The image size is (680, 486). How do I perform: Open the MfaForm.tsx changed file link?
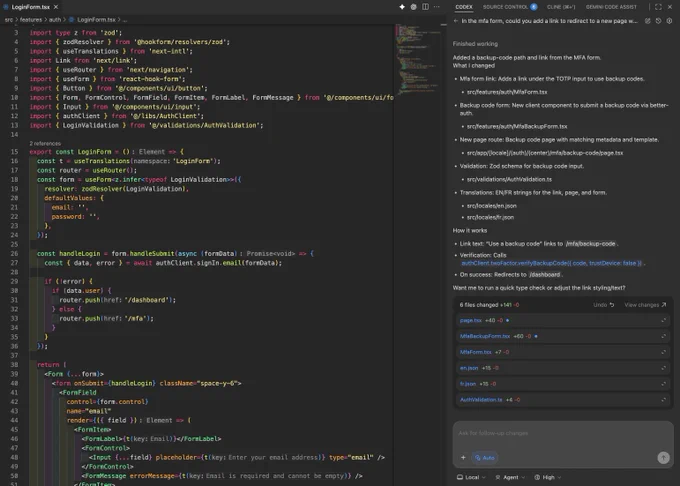pyautogui.click(x=476, y=352)
